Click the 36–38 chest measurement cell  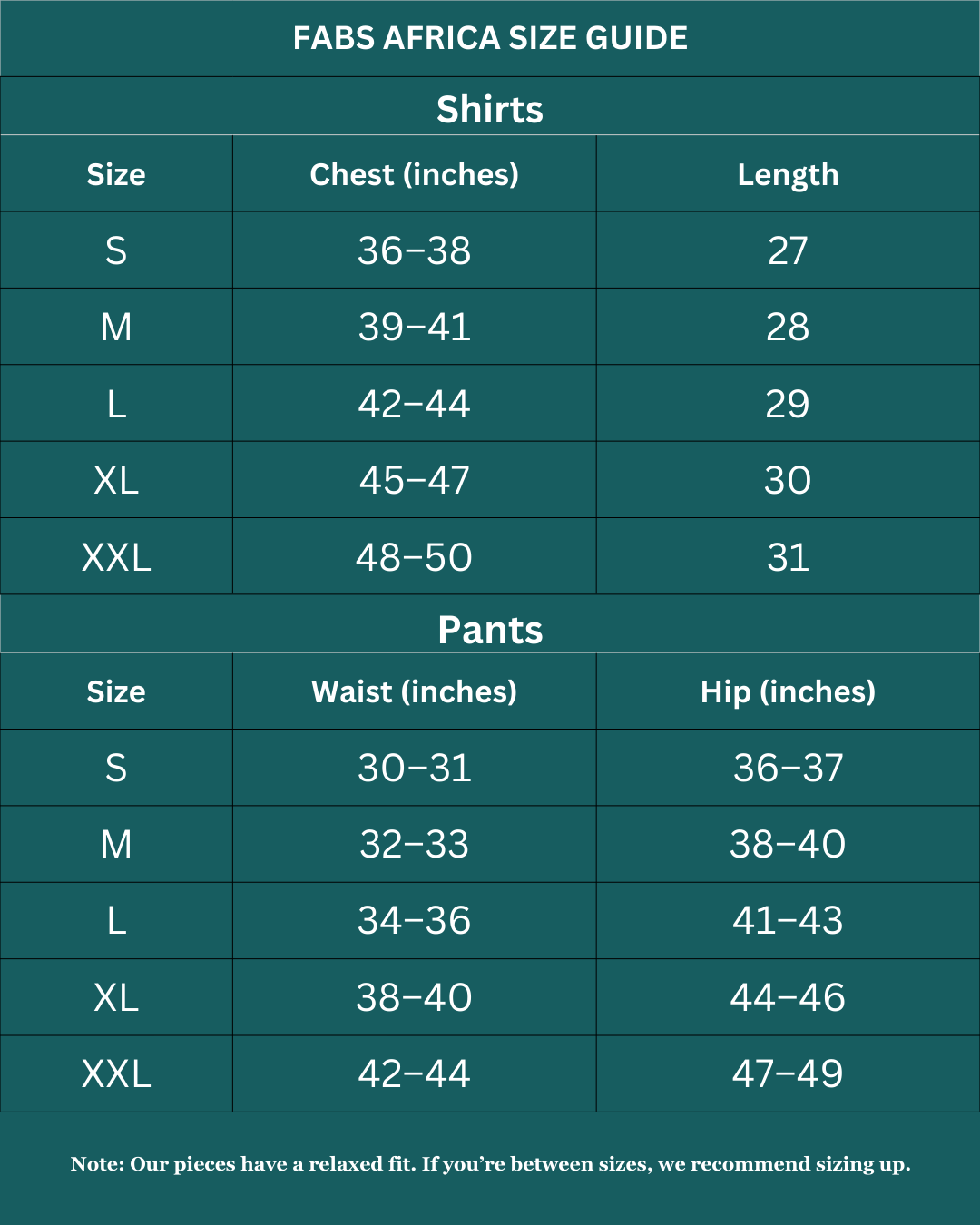tap(414, 250)
